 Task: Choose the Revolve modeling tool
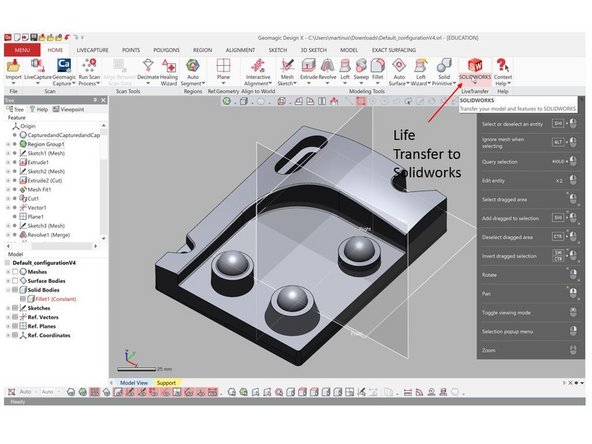(x=327, y=66)
